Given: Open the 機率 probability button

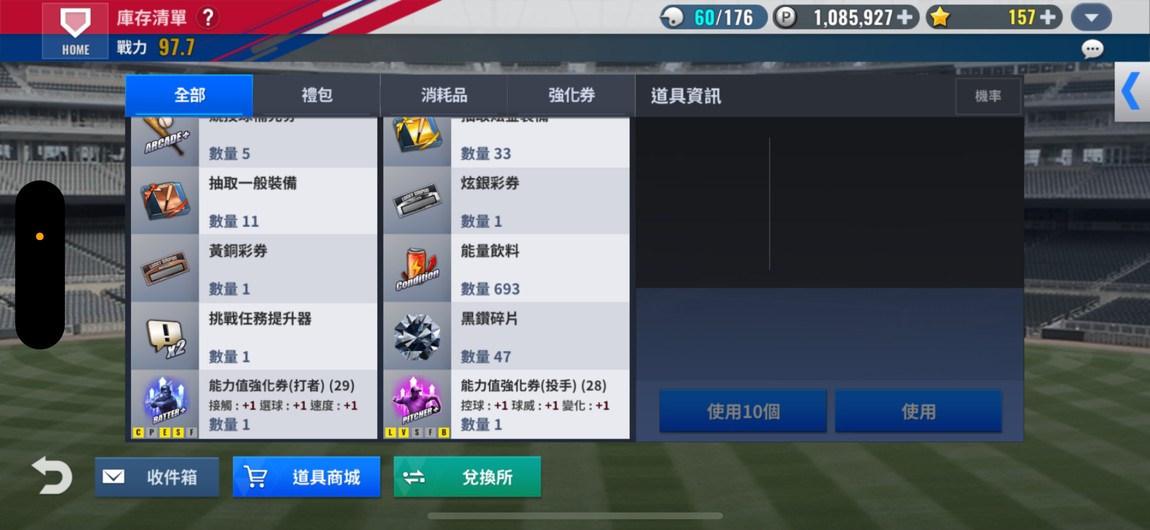Looking at the screenshot, I should point(988,96).
